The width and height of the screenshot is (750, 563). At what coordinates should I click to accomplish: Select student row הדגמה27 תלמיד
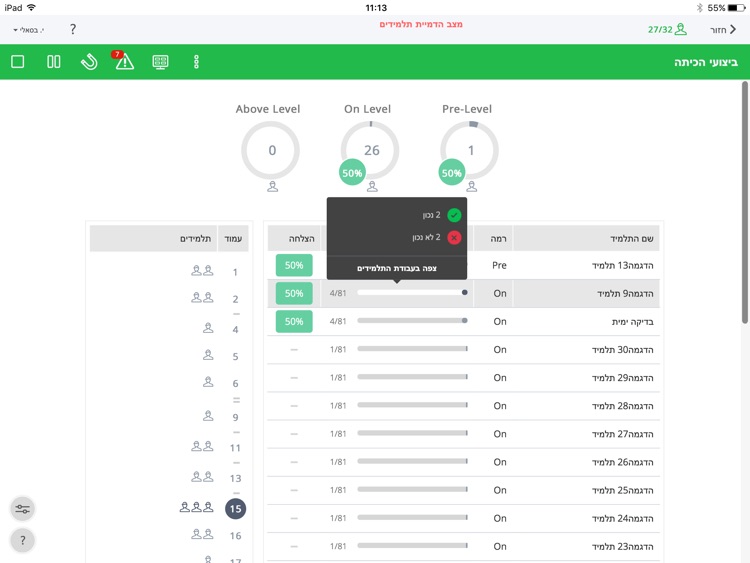tap(463, 434)
